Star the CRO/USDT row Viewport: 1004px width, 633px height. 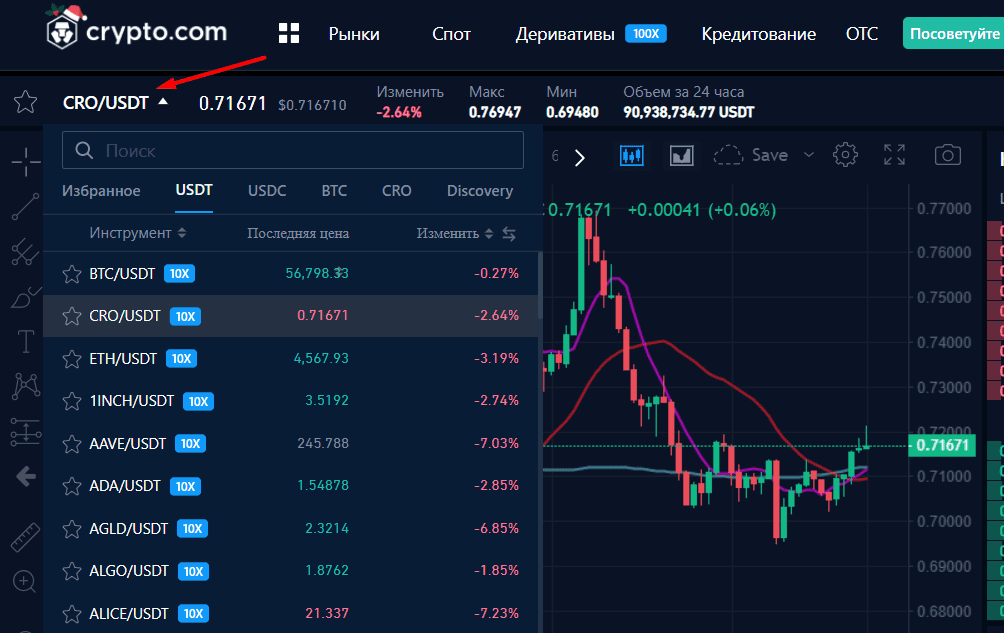72,316
